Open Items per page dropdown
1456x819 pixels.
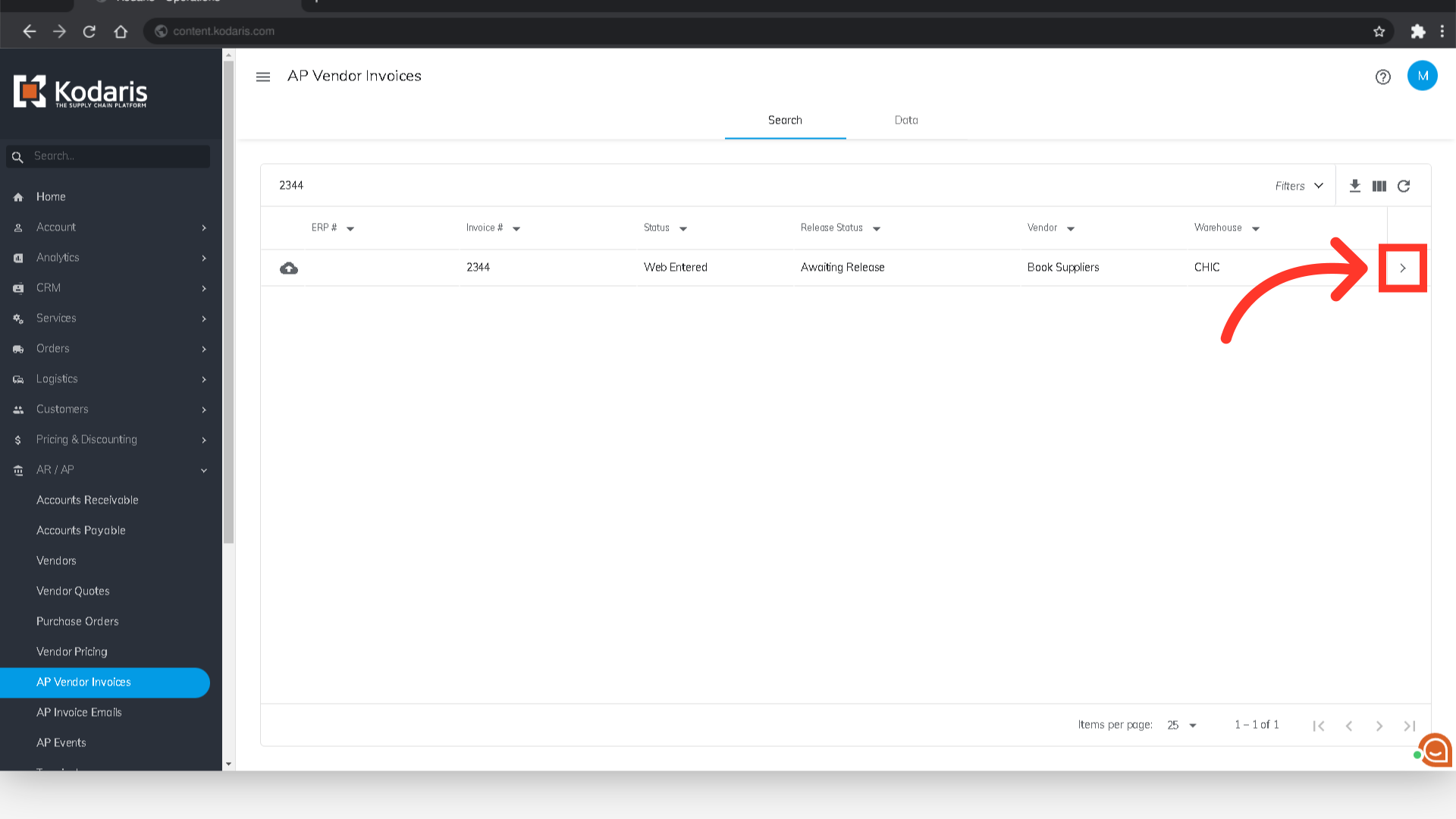tap(1181, 725)
